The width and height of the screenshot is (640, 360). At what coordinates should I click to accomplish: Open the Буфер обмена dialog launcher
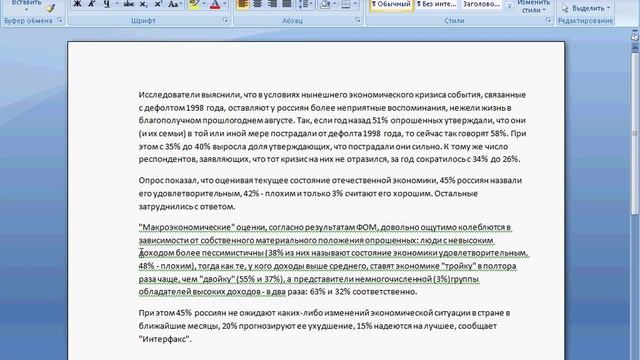(x=60, y=20)
